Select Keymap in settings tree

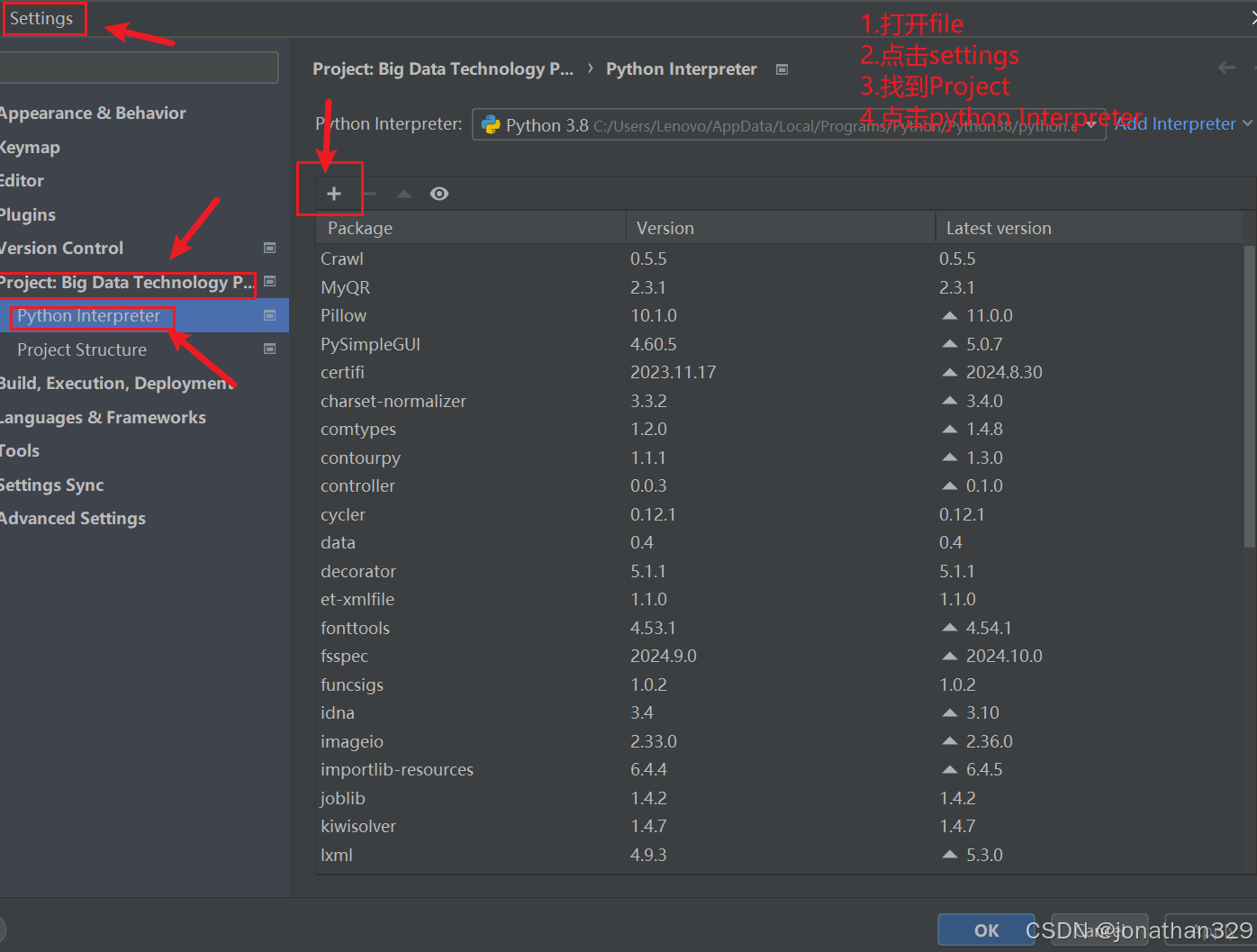tap(30, 147)
